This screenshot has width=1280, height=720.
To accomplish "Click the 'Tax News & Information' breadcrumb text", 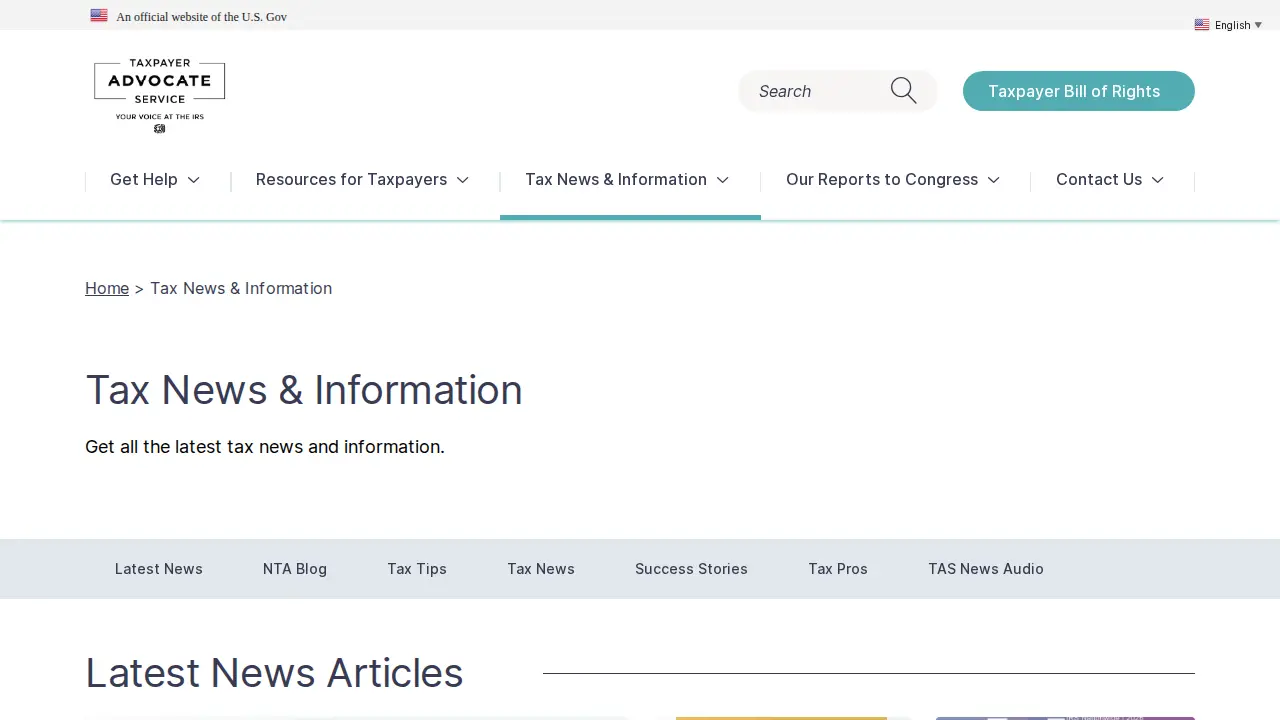I will (x=241, y=288).
